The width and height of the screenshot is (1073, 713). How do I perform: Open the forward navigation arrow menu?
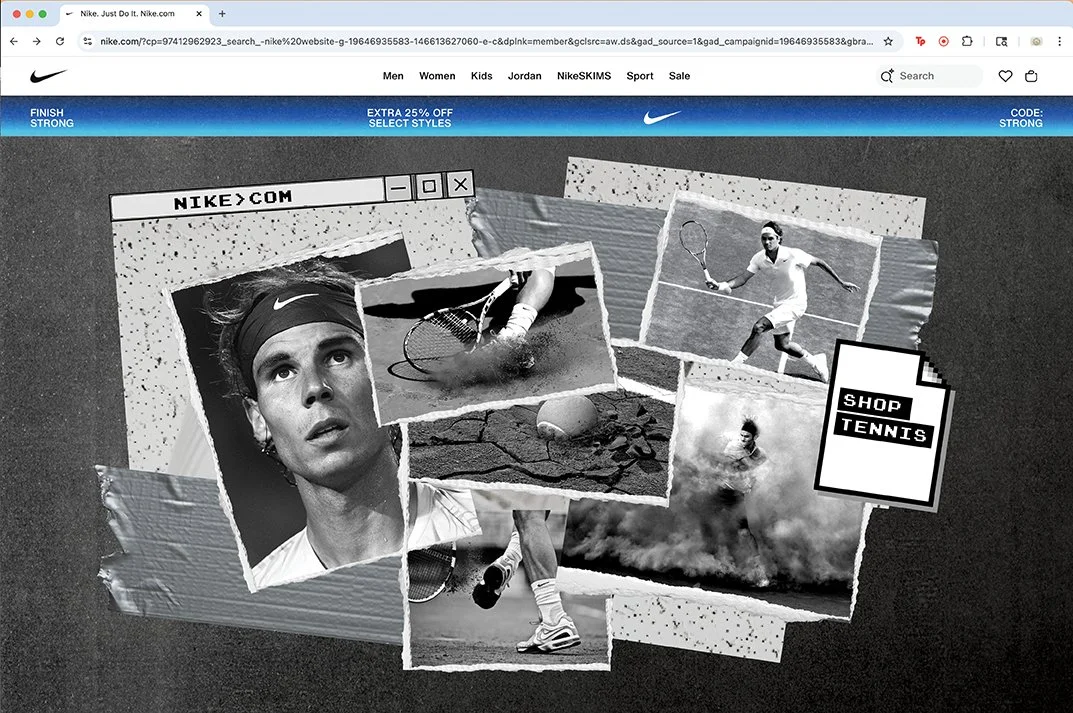[x=37, y=41]
